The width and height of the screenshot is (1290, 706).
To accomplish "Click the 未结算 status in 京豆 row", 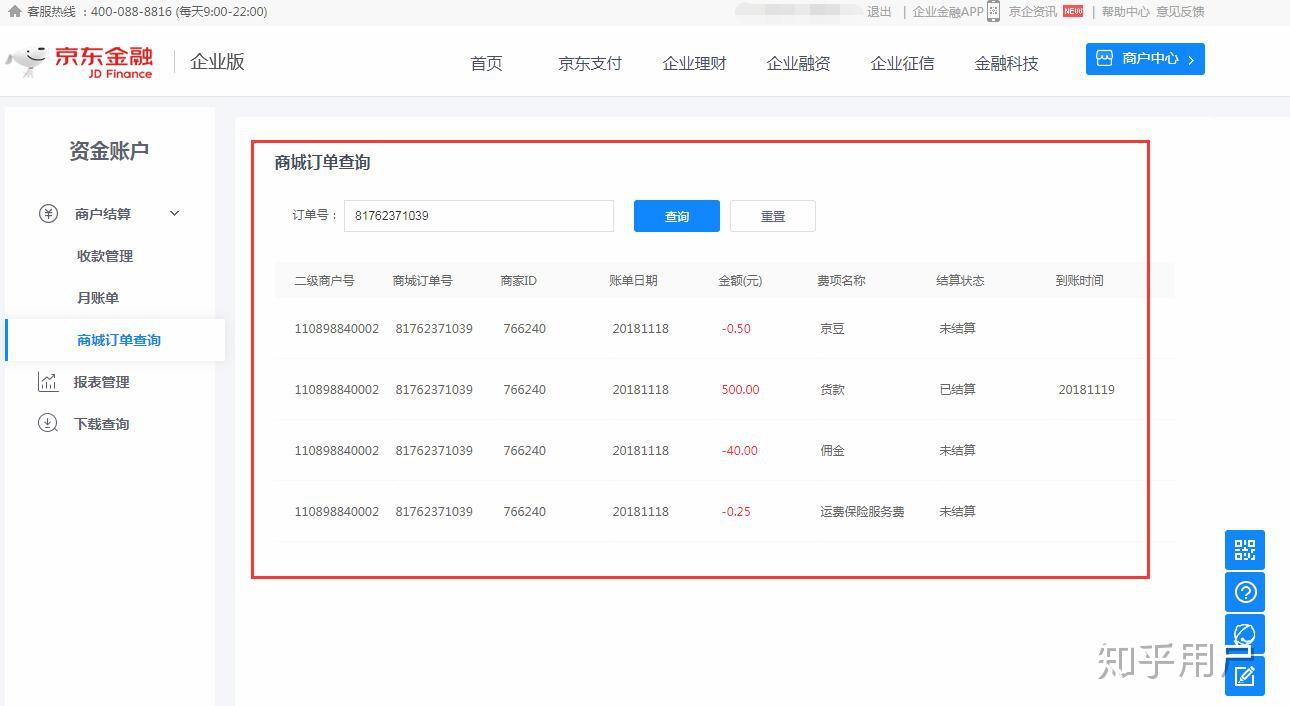I will tap(957, 329).
